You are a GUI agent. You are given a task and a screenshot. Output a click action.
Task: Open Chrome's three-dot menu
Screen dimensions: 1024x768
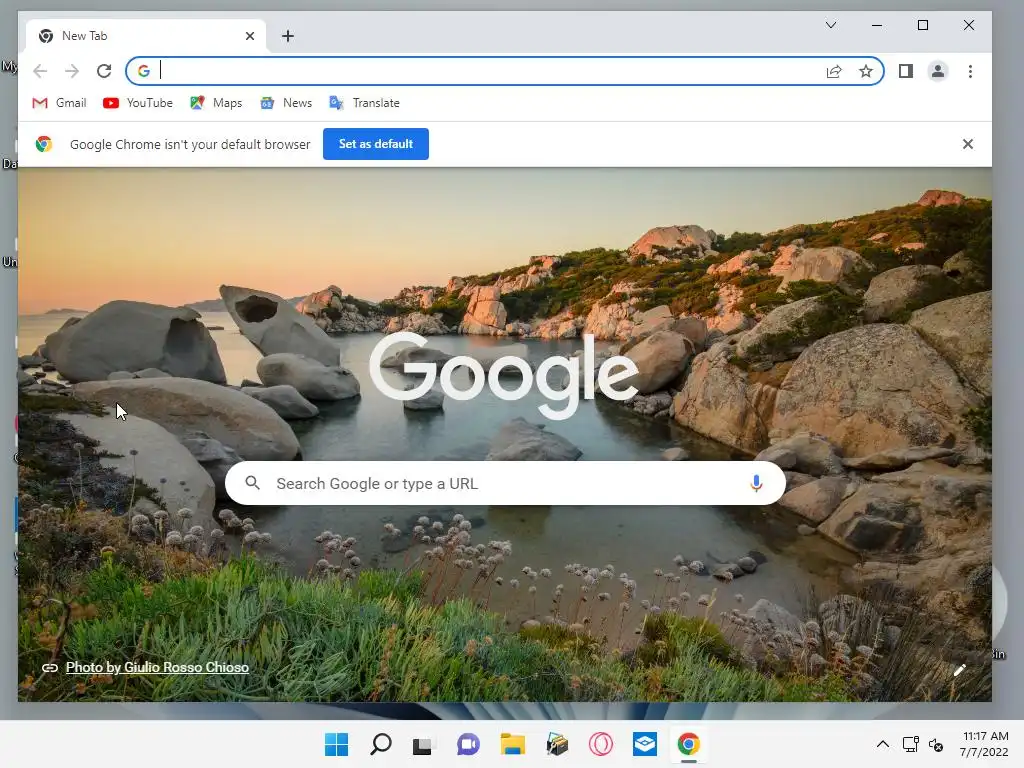[x=970, y=71]
